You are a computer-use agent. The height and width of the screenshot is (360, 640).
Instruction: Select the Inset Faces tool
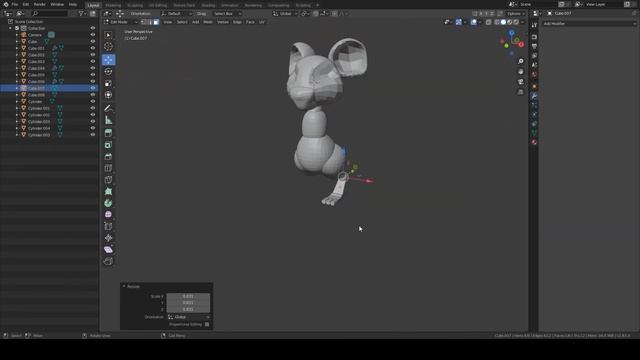pos(108,145)
